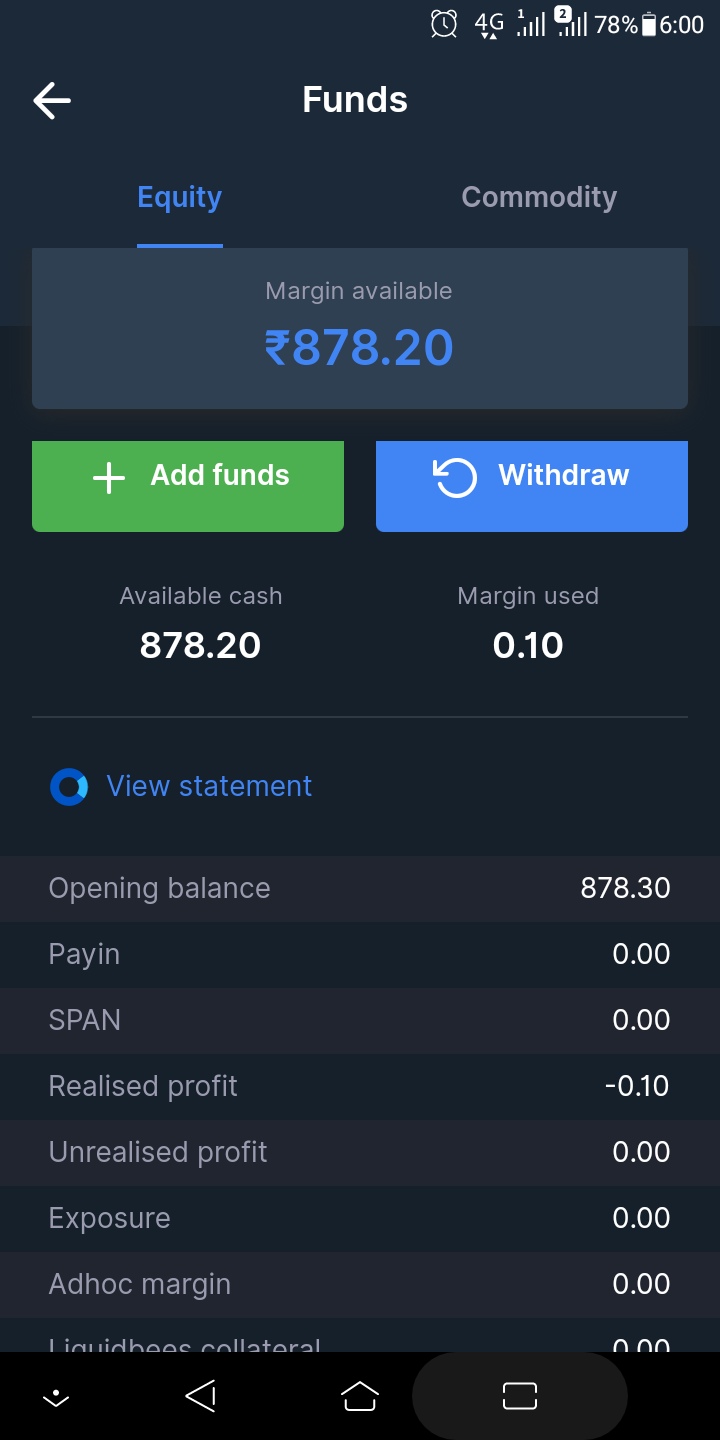Tap the alarm clock status icon

coord(444,24)
